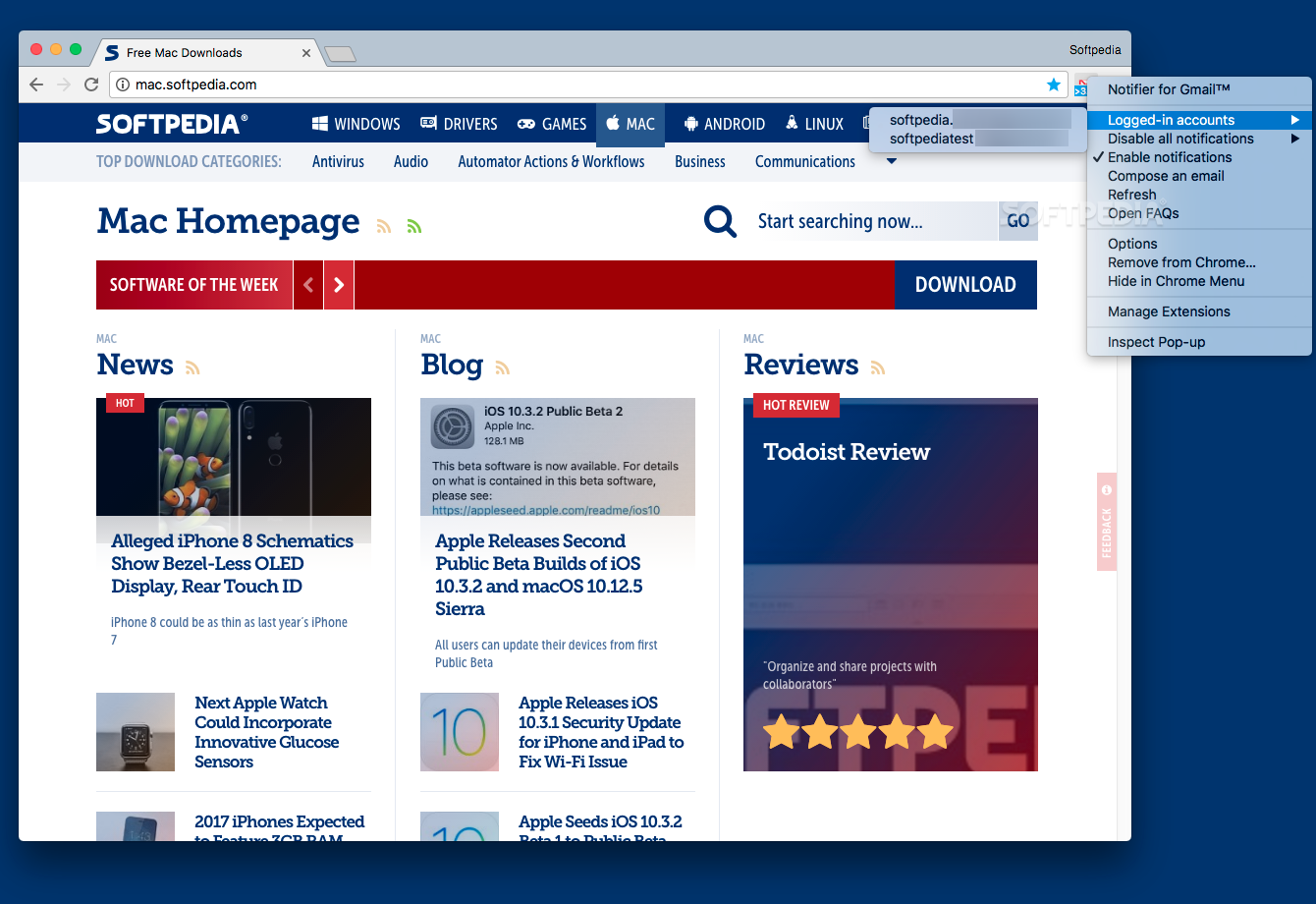Open the Communications category link
Screen dimensions: 1316x904
(x=805, y=161)
